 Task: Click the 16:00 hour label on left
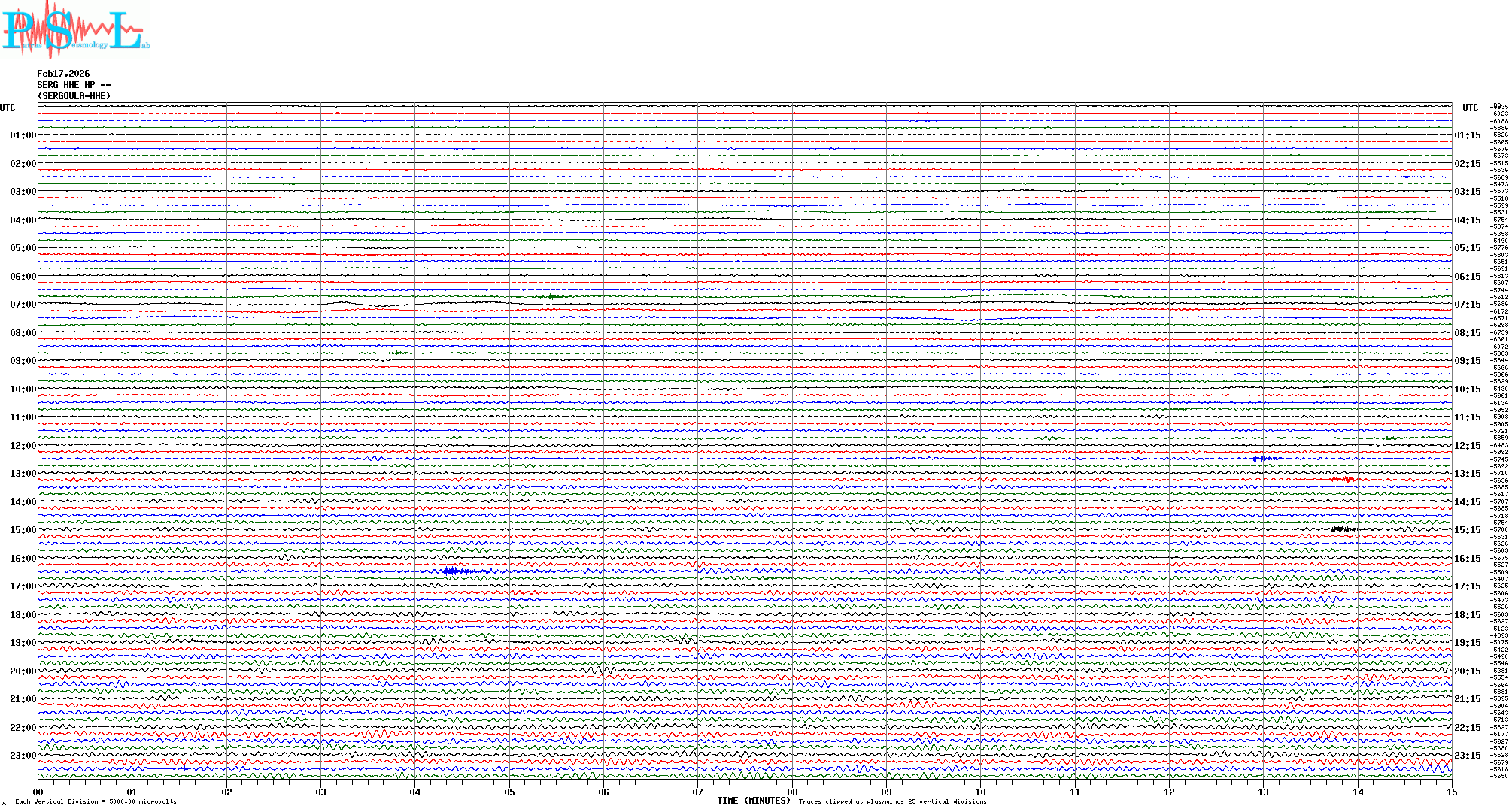23,559
